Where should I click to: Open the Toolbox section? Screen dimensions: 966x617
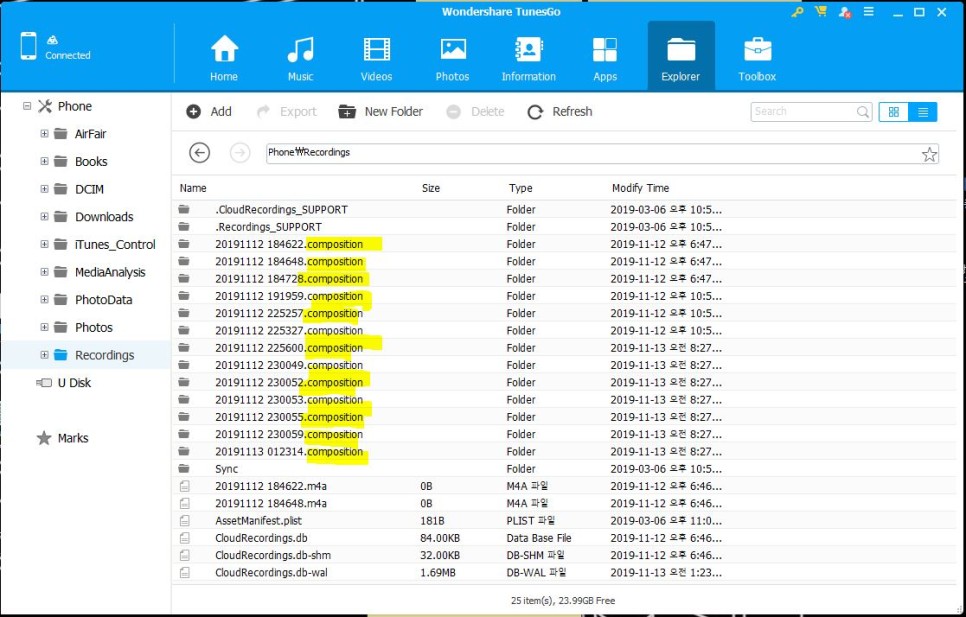coord(757,58)
